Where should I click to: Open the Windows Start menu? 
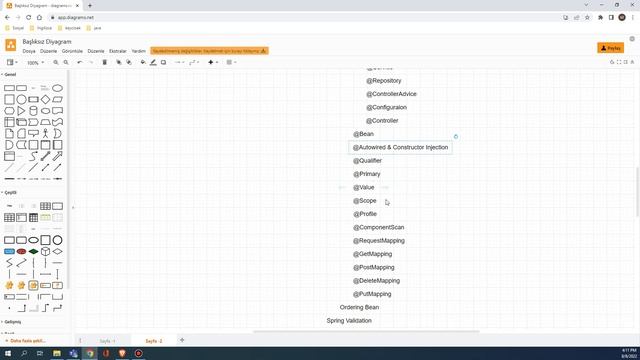click(x=8, y=353)
